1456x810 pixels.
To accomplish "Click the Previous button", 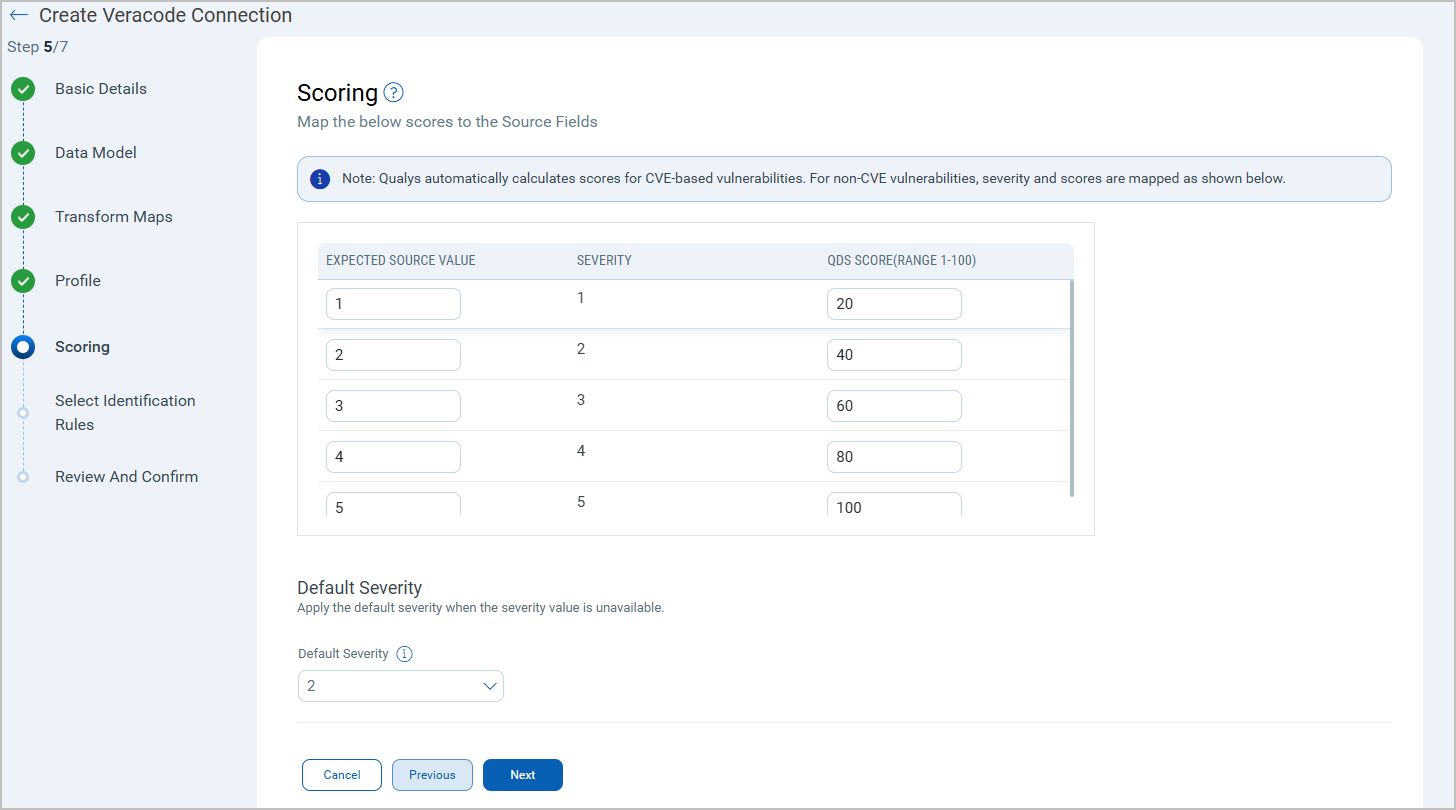I will [x=432, y=775].
